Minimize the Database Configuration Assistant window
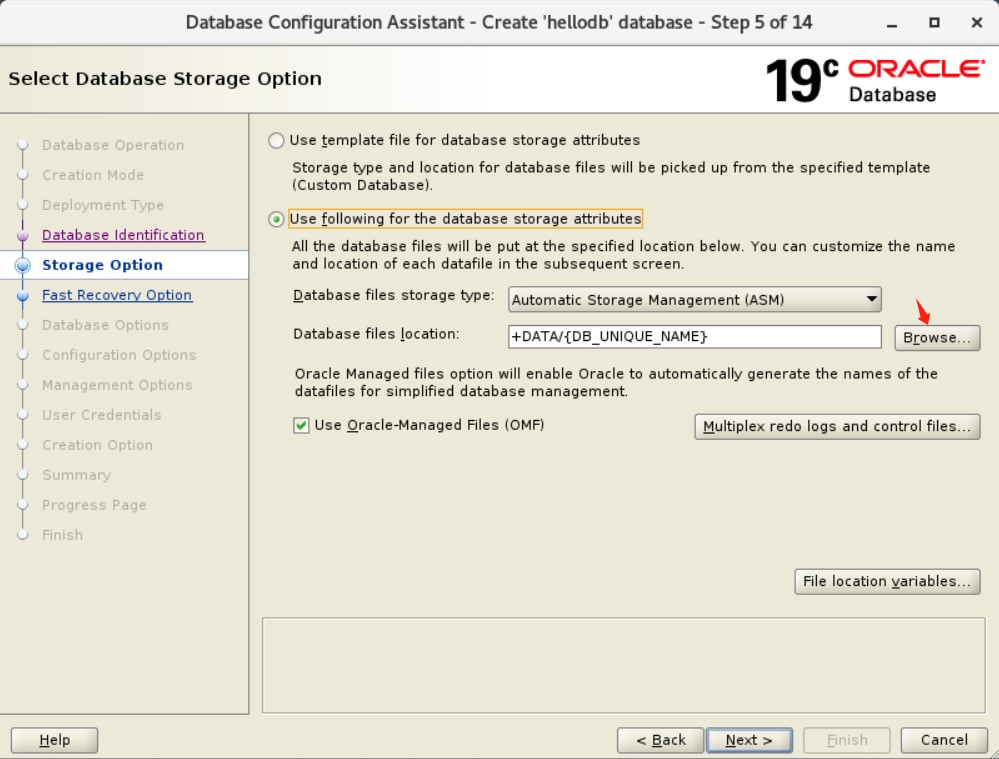 [892, 23]
